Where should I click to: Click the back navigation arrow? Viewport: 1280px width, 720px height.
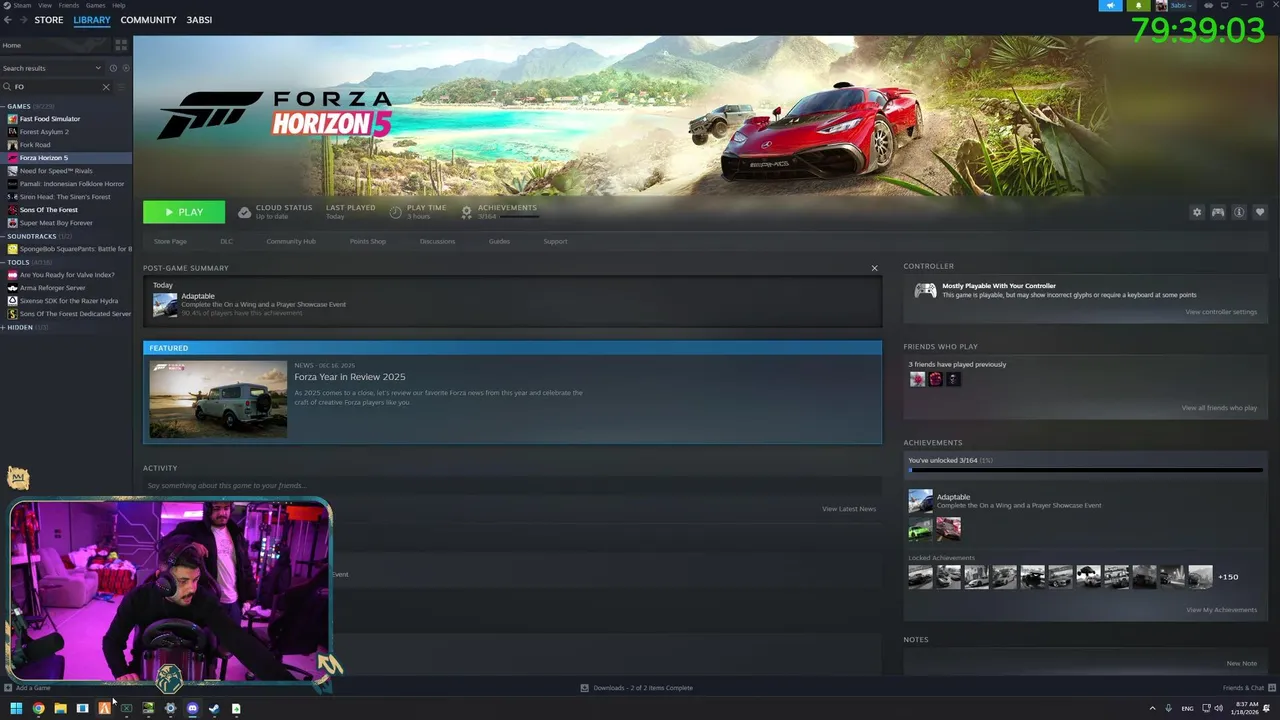point(8,20)
